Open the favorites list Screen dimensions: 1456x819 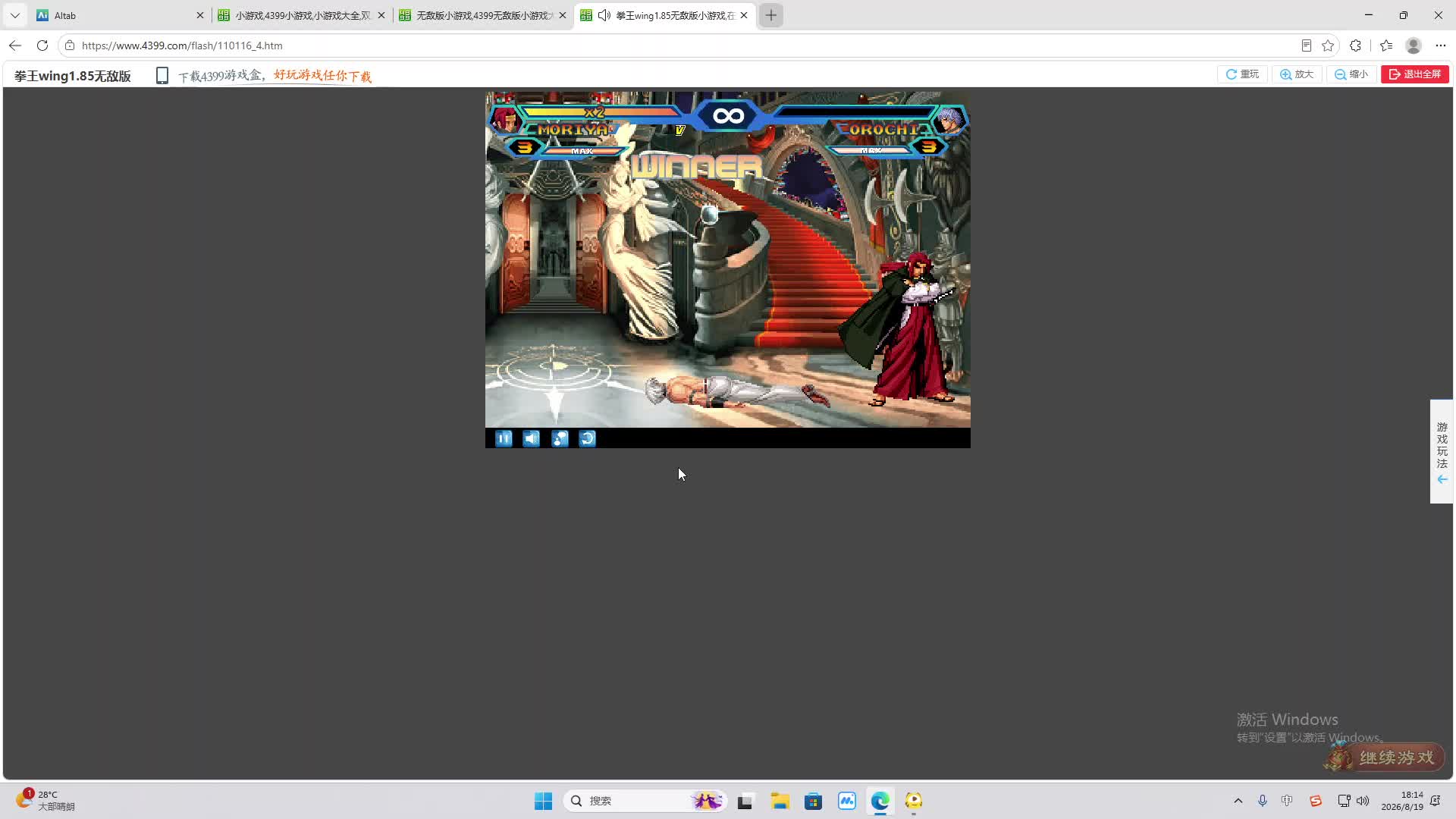[x=1386, y=45]
